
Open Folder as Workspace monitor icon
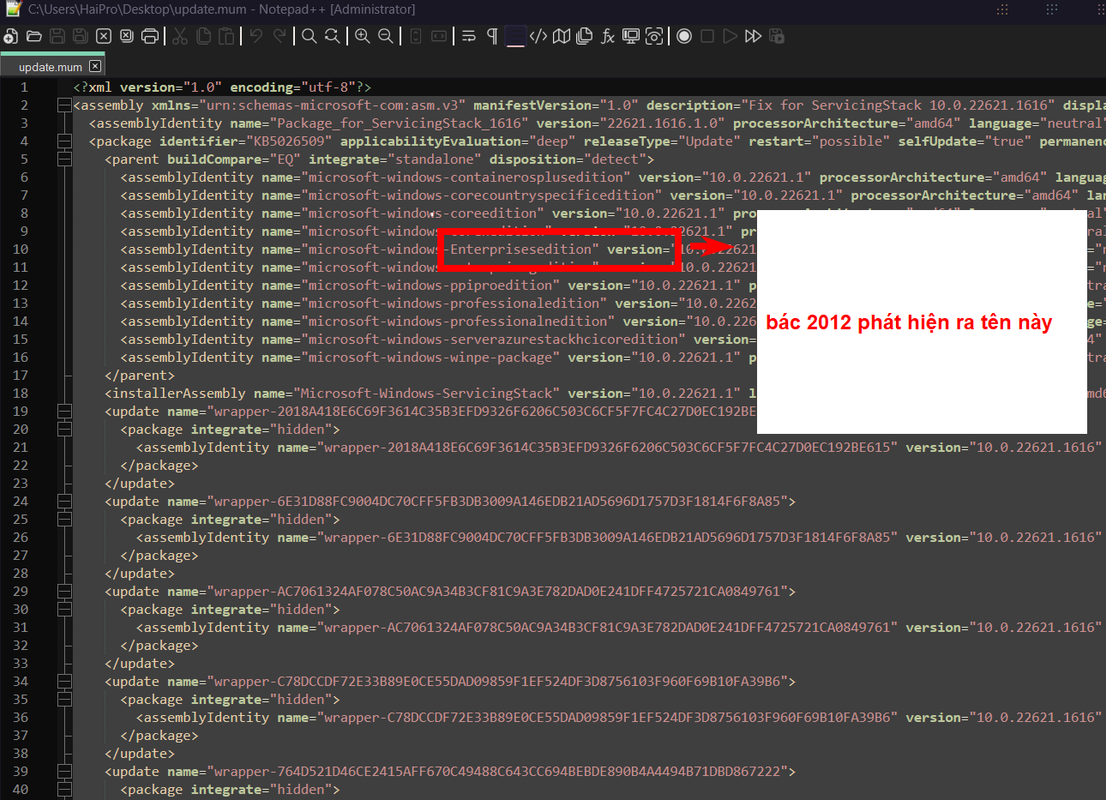pyautogui.click(x=631, y=37)
